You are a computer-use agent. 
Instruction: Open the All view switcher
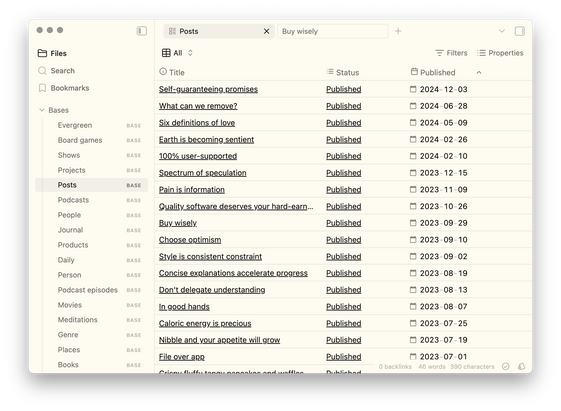tap(177, 53)
